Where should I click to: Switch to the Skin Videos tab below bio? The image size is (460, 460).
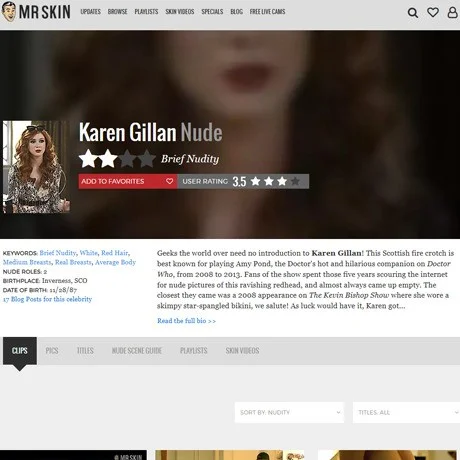[242, 351]
